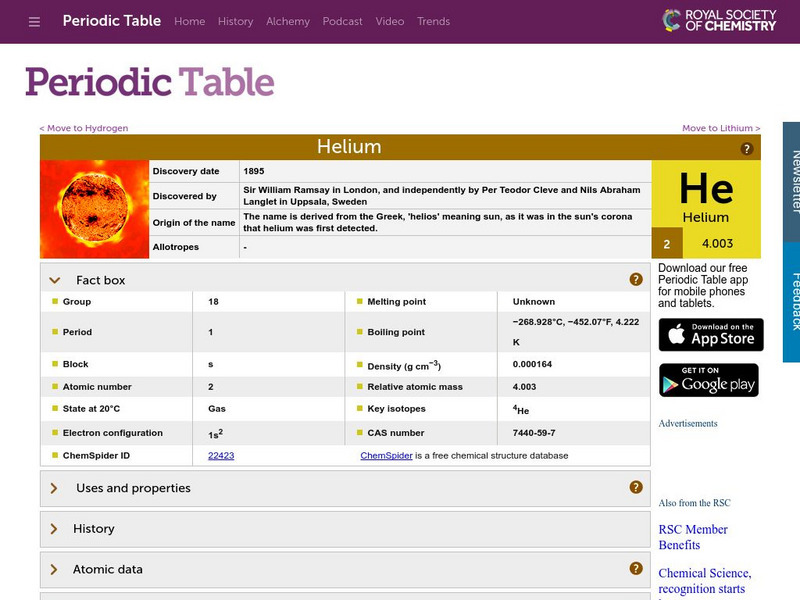Open the Chemical Science recognition link
This screenshot has height=600, width=800.
(x=705, y=581)
